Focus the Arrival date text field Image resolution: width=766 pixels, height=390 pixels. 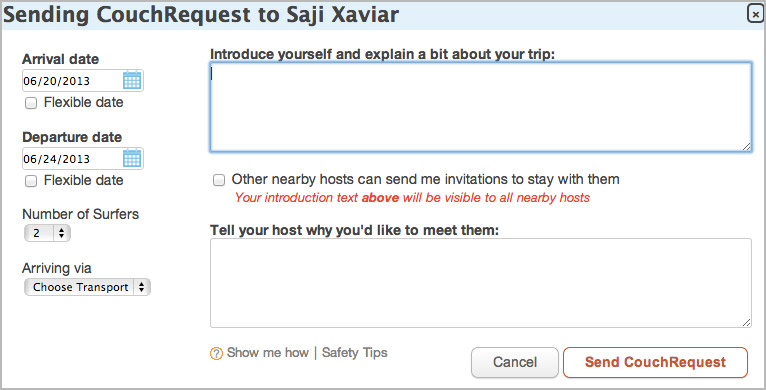click(72, 81)
